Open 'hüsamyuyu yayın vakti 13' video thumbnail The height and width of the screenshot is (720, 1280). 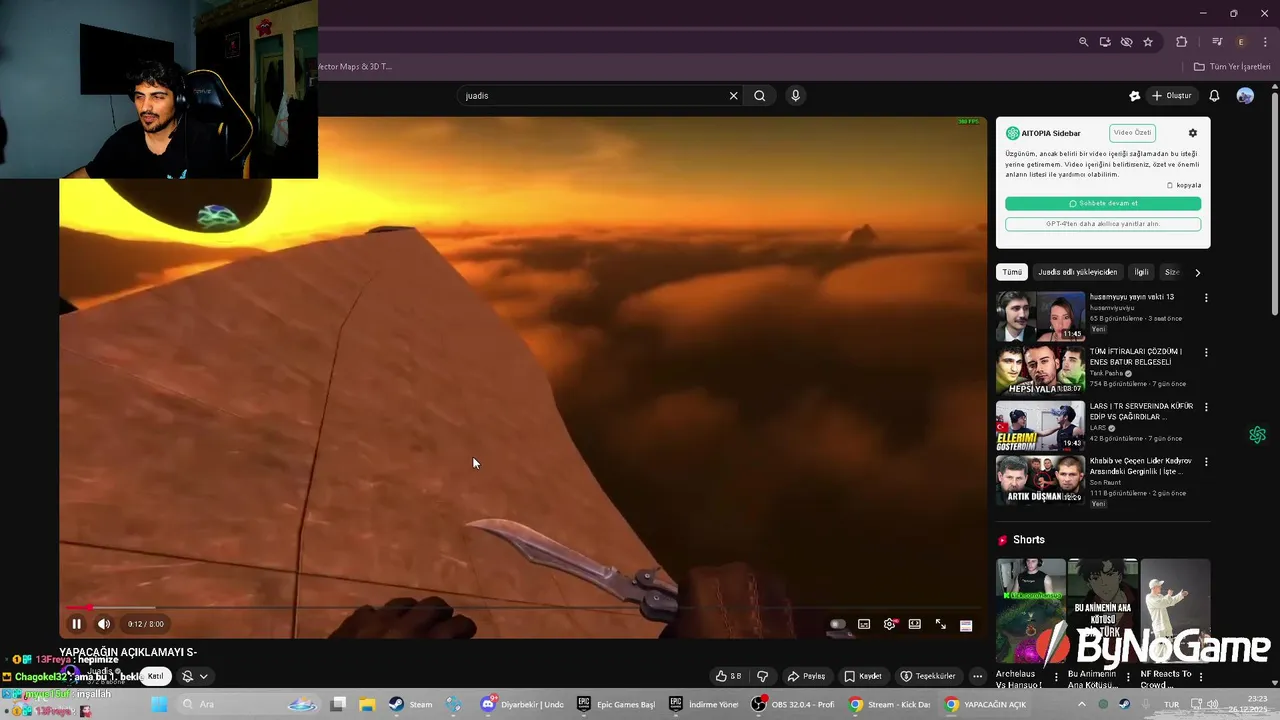tap(1040, 316)
